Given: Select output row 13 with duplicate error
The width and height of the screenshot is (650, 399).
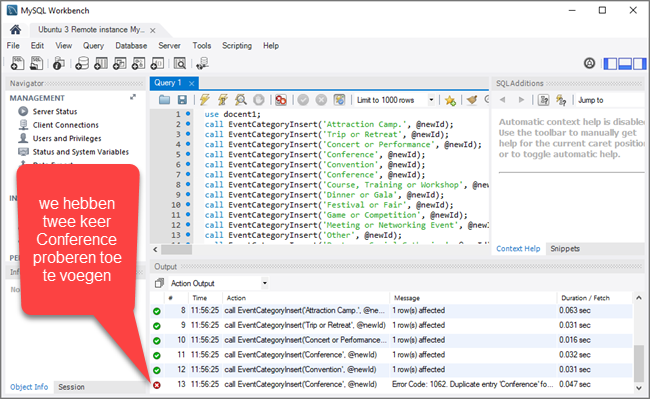Looking at the screenshot, I should tap(392, 384).
